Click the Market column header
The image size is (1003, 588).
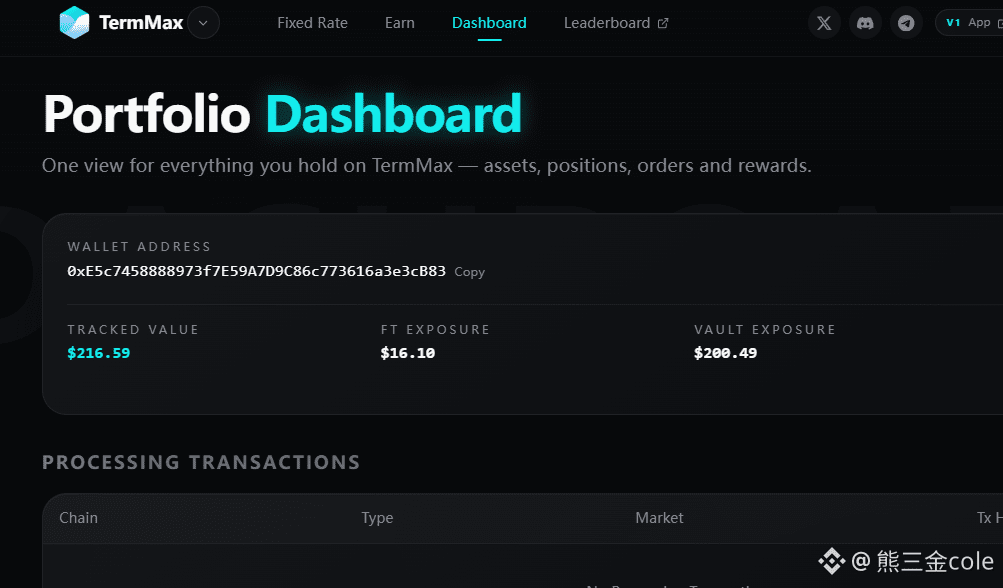659,518
